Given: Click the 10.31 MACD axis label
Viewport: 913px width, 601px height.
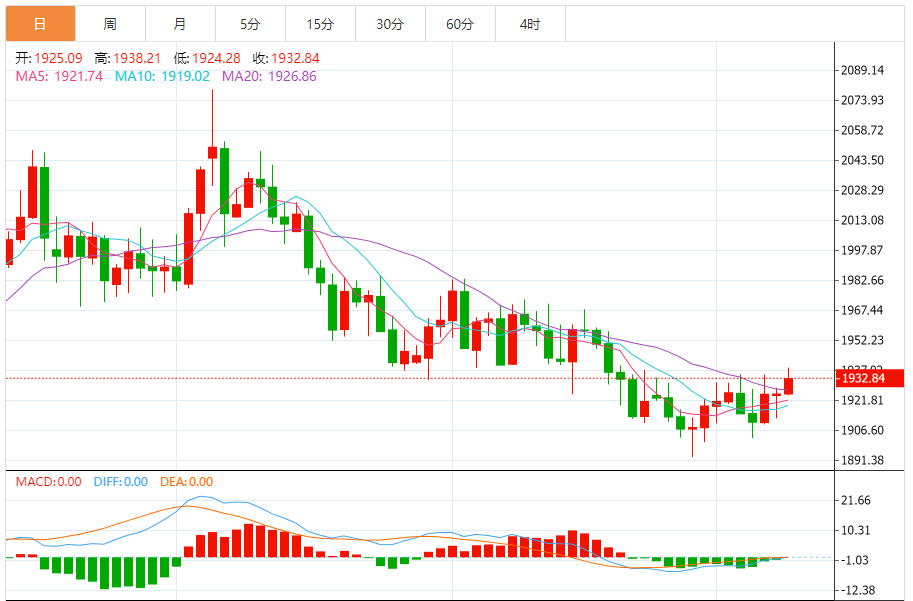Looking at the screenshot, I should tap(856, 531).
